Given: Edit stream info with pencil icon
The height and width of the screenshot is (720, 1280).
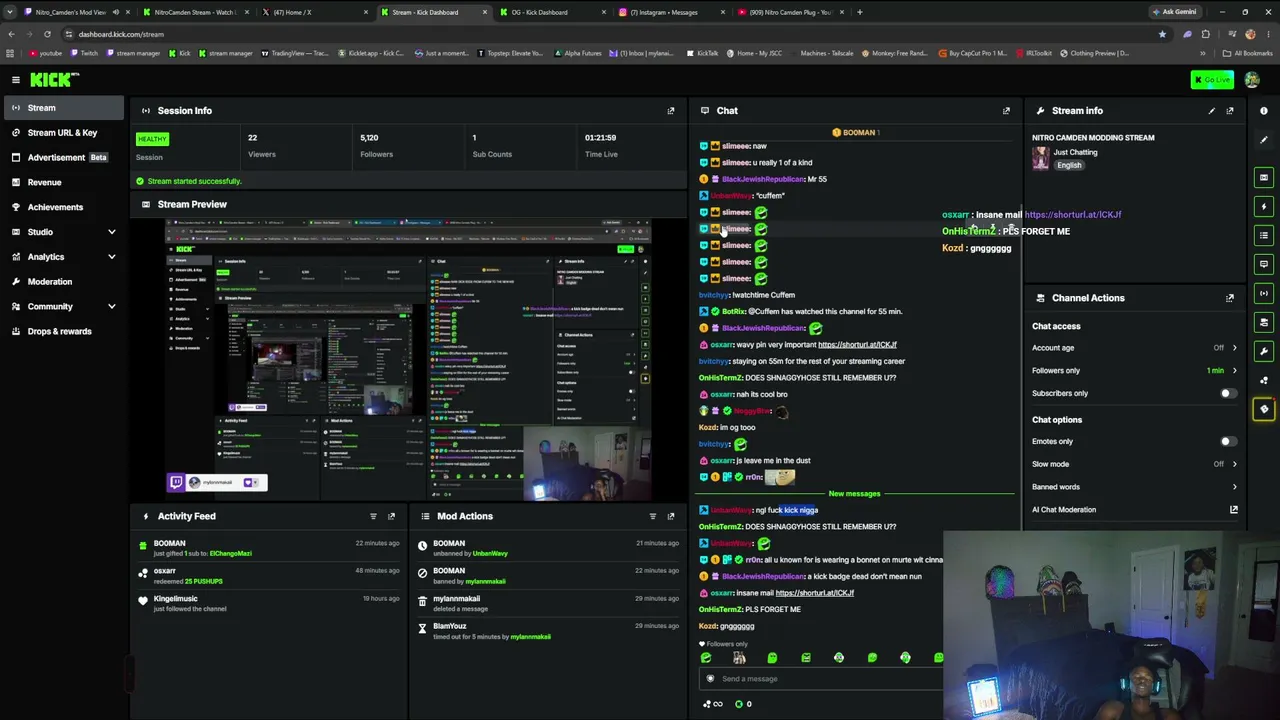Looking at the screenshot, I should click(x=1211, y=111).
